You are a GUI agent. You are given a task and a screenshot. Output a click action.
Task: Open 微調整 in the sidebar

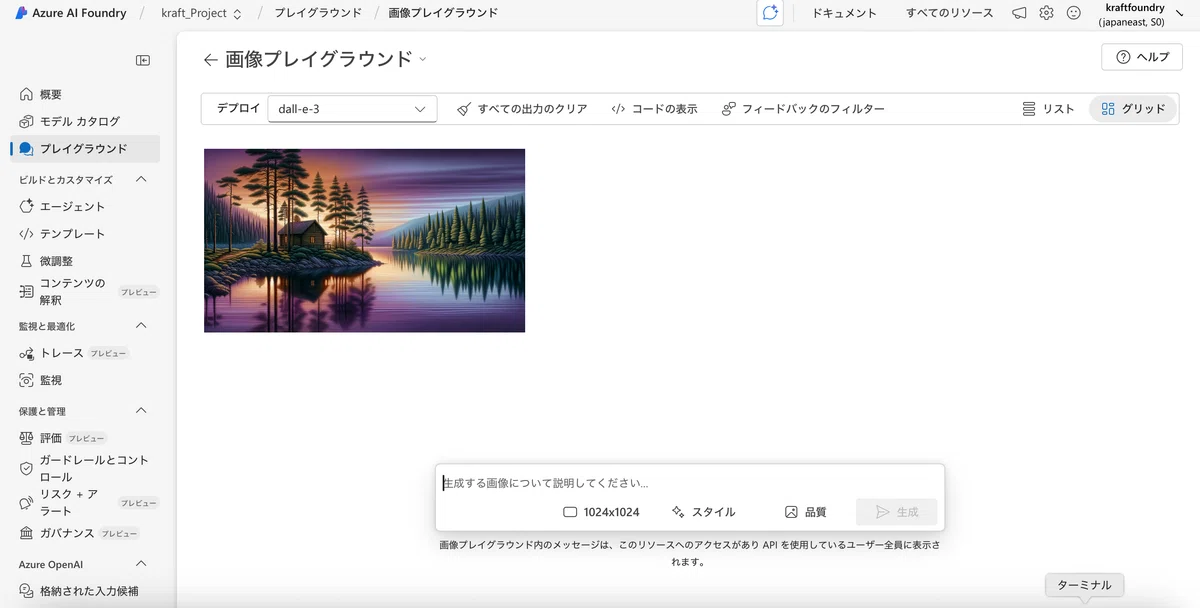[x=85, y=260]
